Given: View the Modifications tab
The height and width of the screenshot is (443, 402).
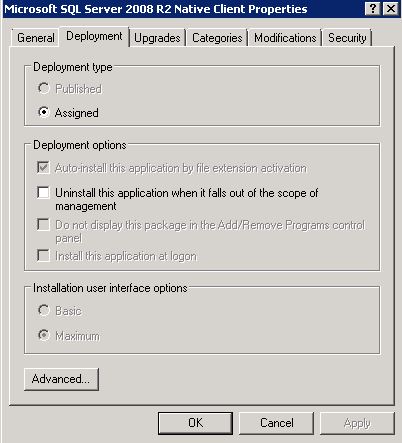Looking at the screenshot, I should point(285,38).
